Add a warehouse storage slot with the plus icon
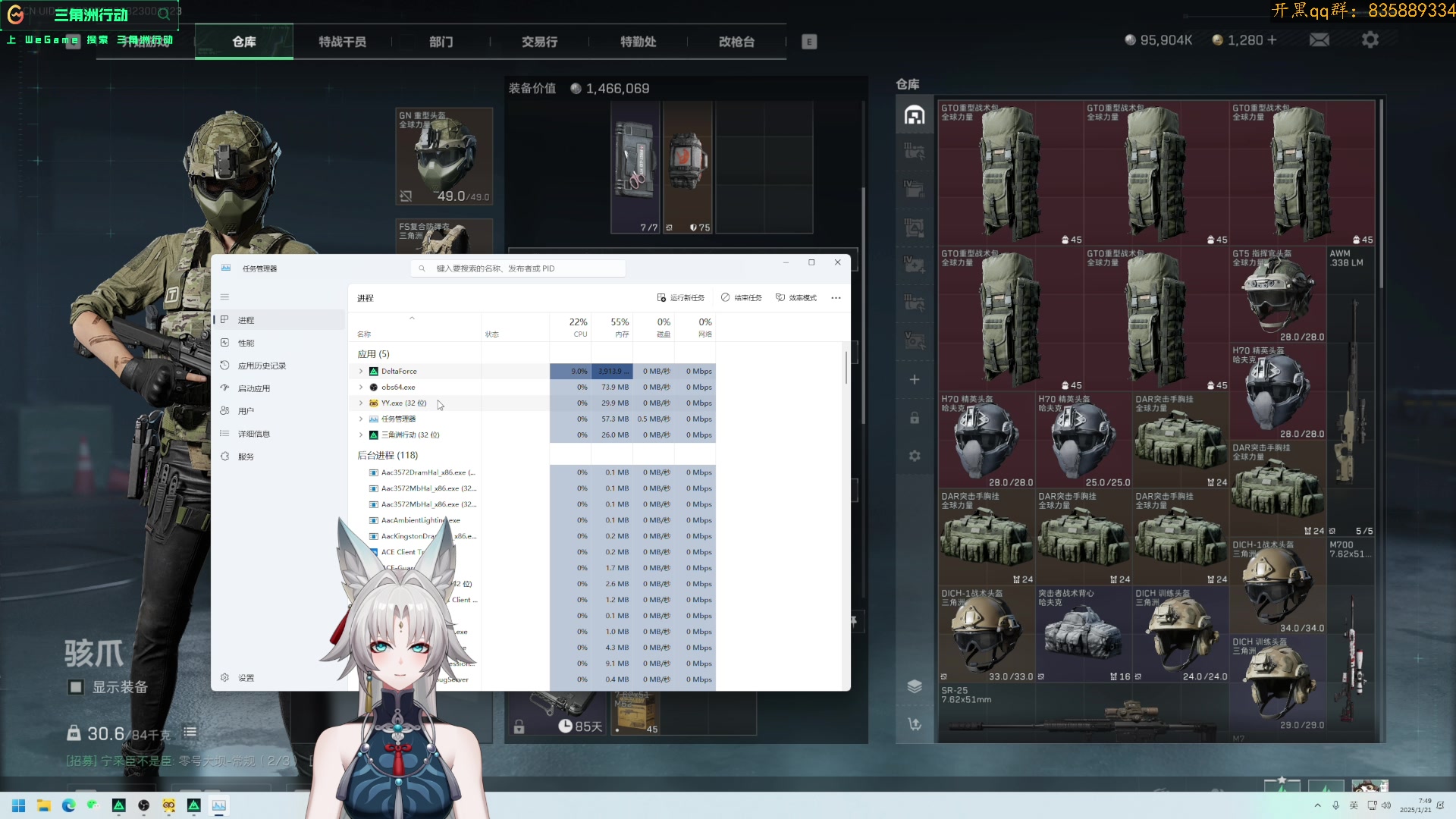 point(915,379)
